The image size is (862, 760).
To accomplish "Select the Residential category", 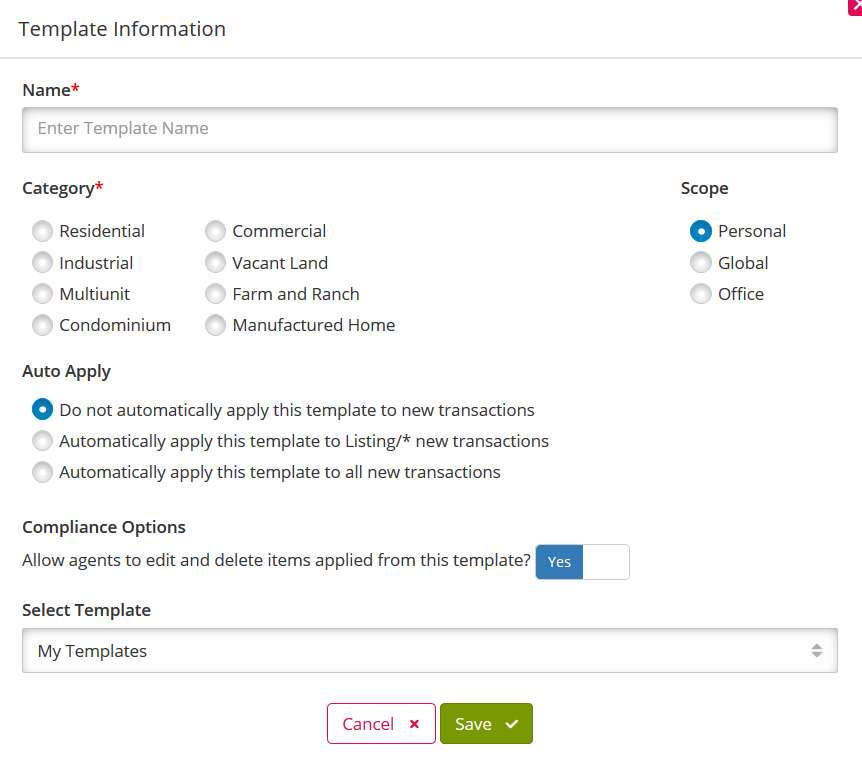I will [42, 231].
